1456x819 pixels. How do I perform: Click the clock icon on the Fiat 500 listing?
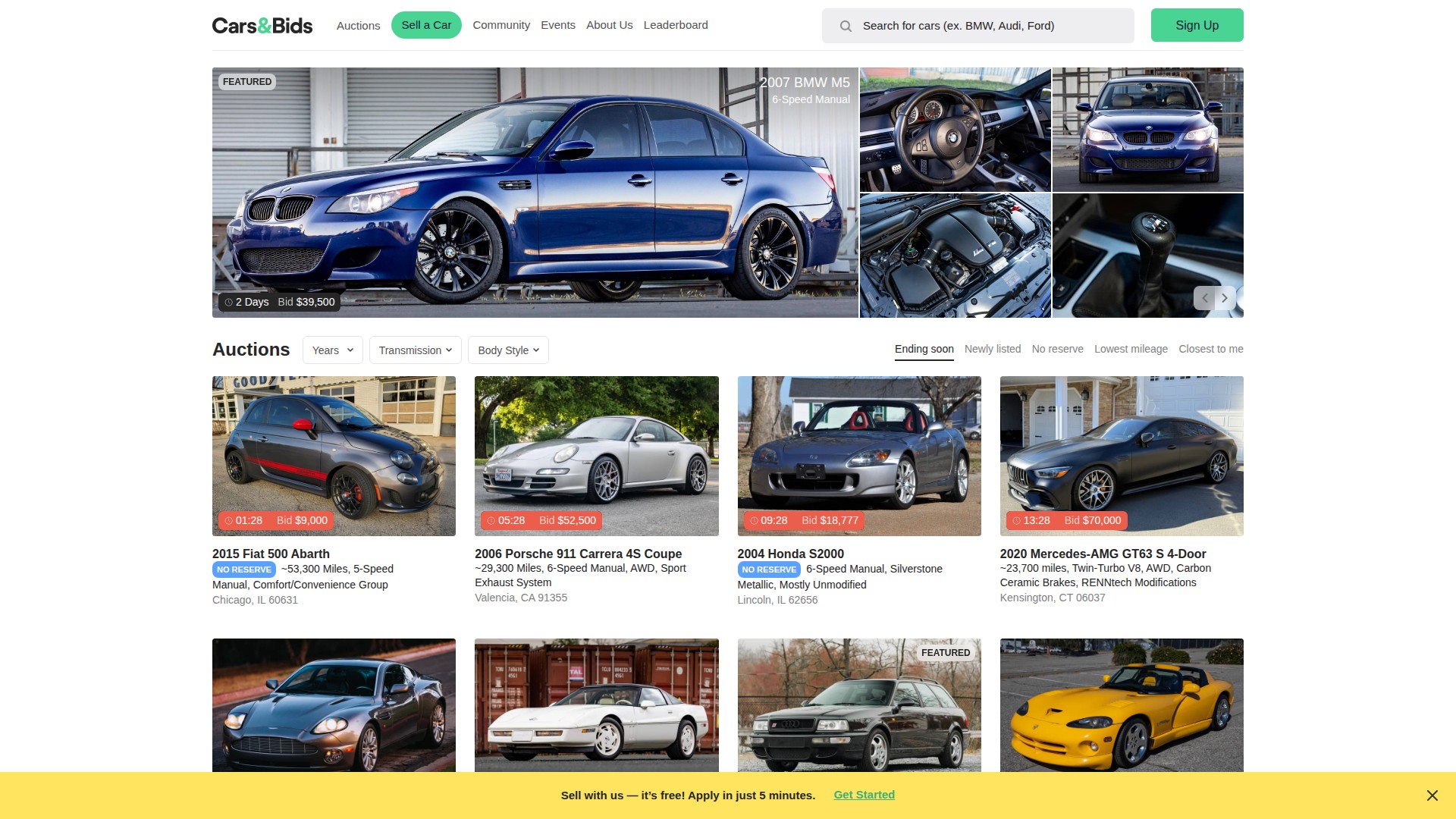coord(227,520)
